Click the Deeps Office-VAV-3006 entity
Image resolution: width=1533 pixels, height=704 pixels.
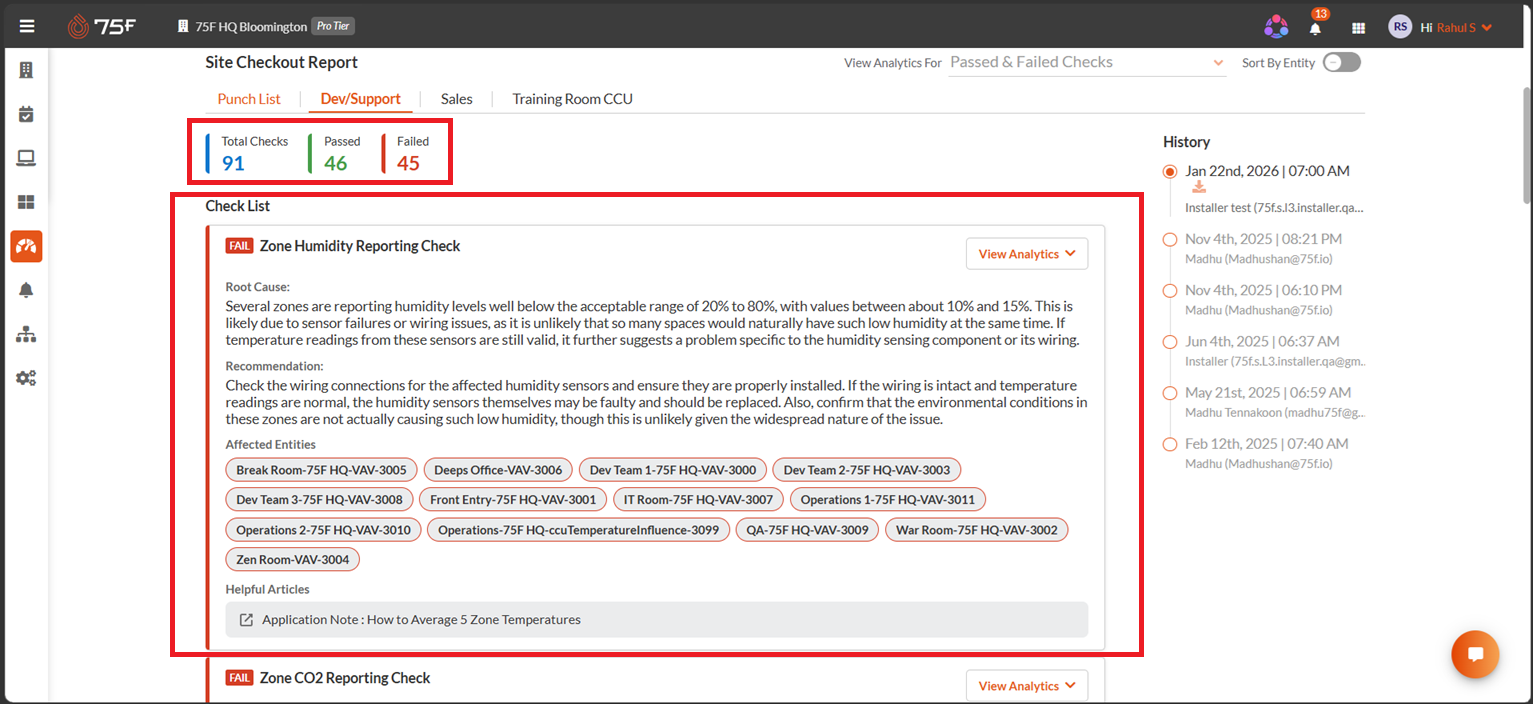click(x=498, y=470)
